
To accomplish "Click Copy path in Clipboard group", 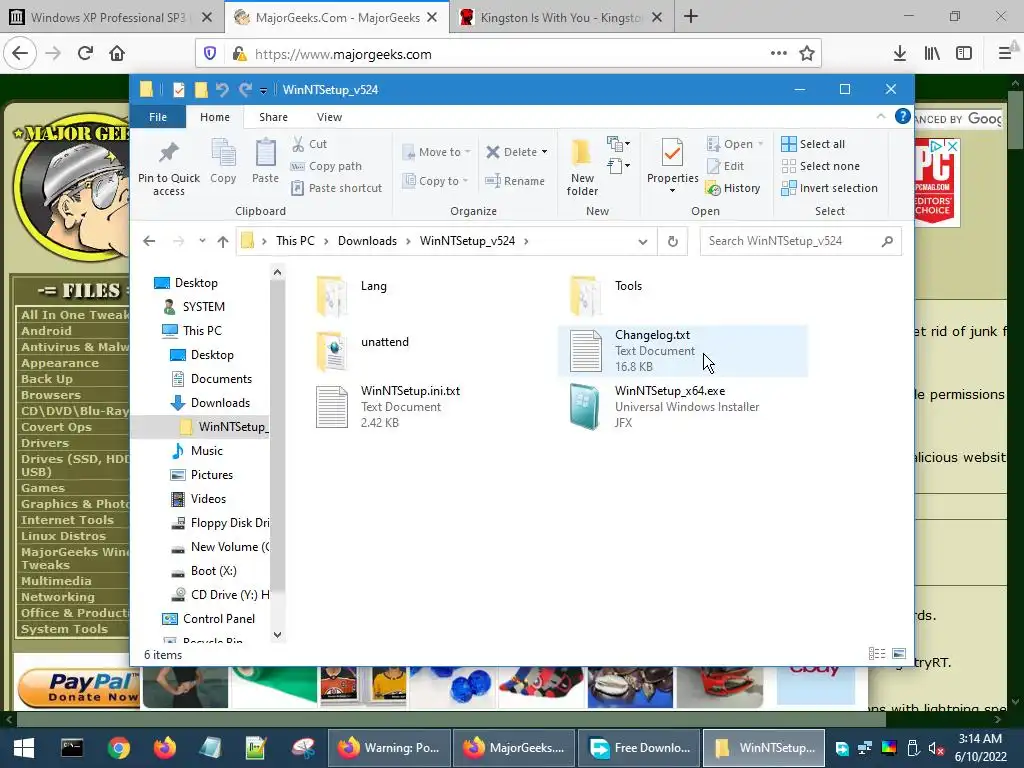I will point(326,166).
